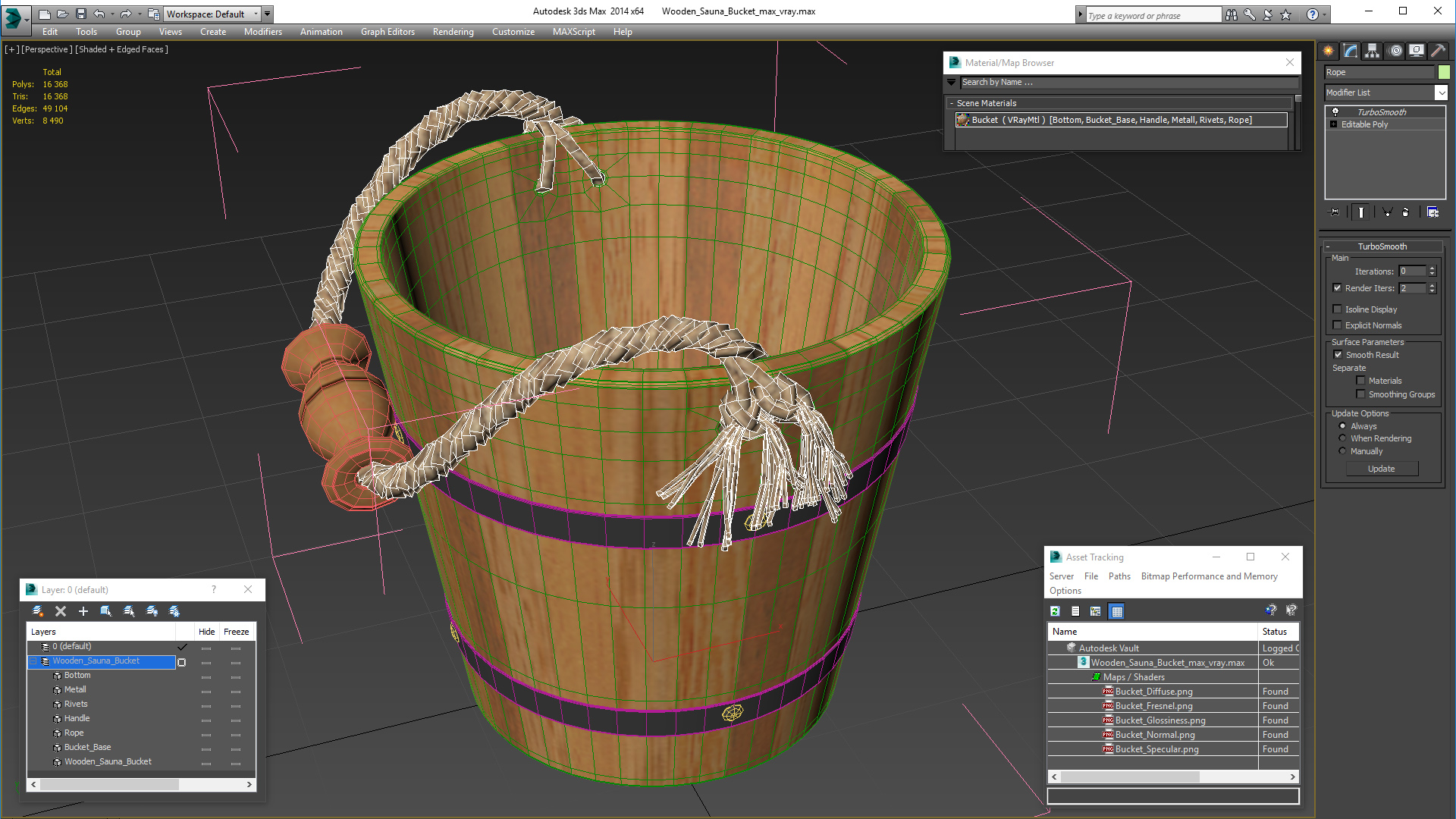Open the Modifier List dropdown
Image resolution: width=1456 pixels, height=819 pixels.
pos(1441,93)
